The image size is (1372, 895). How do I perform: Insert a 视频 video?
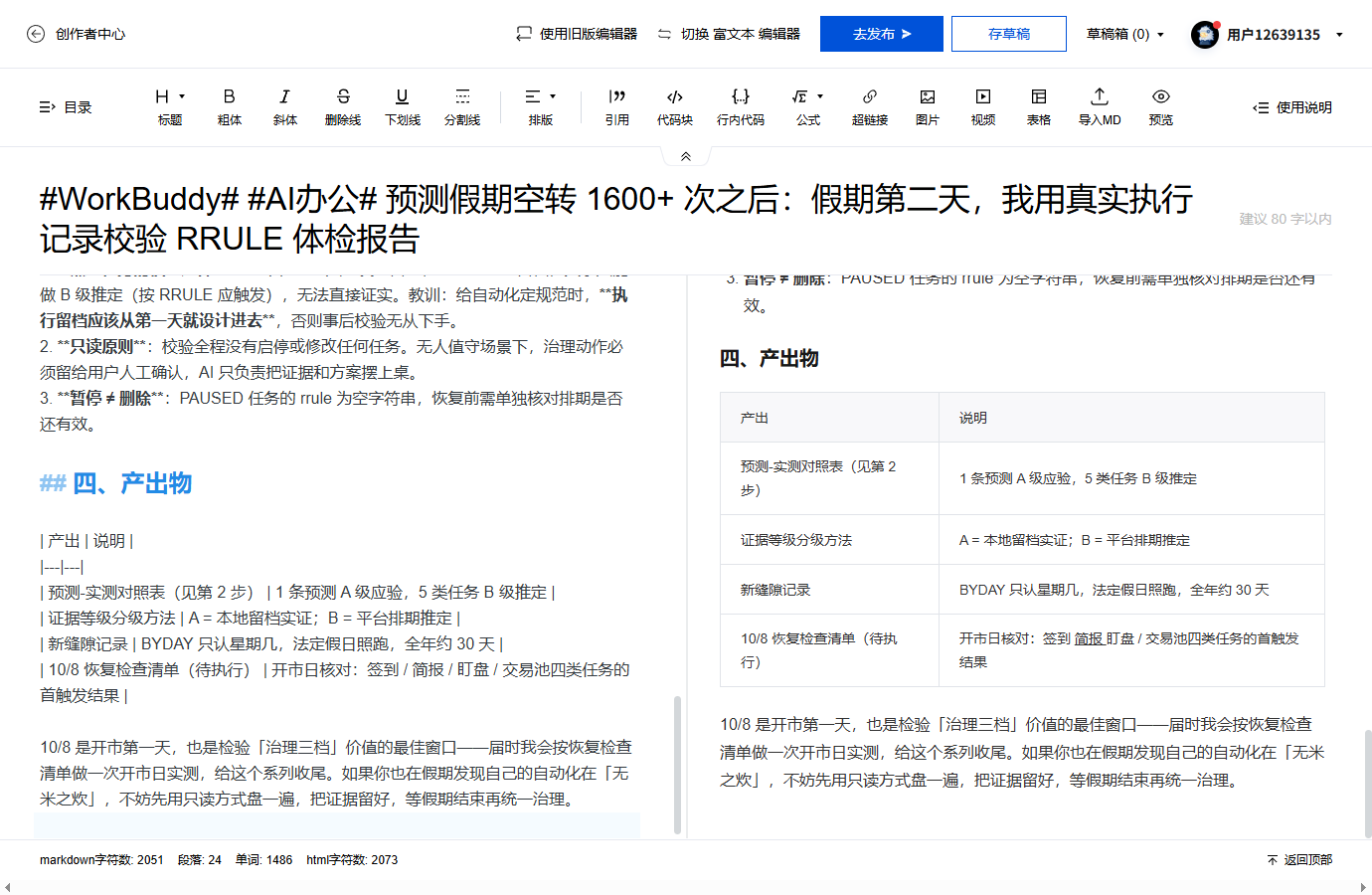click(983, 106)
